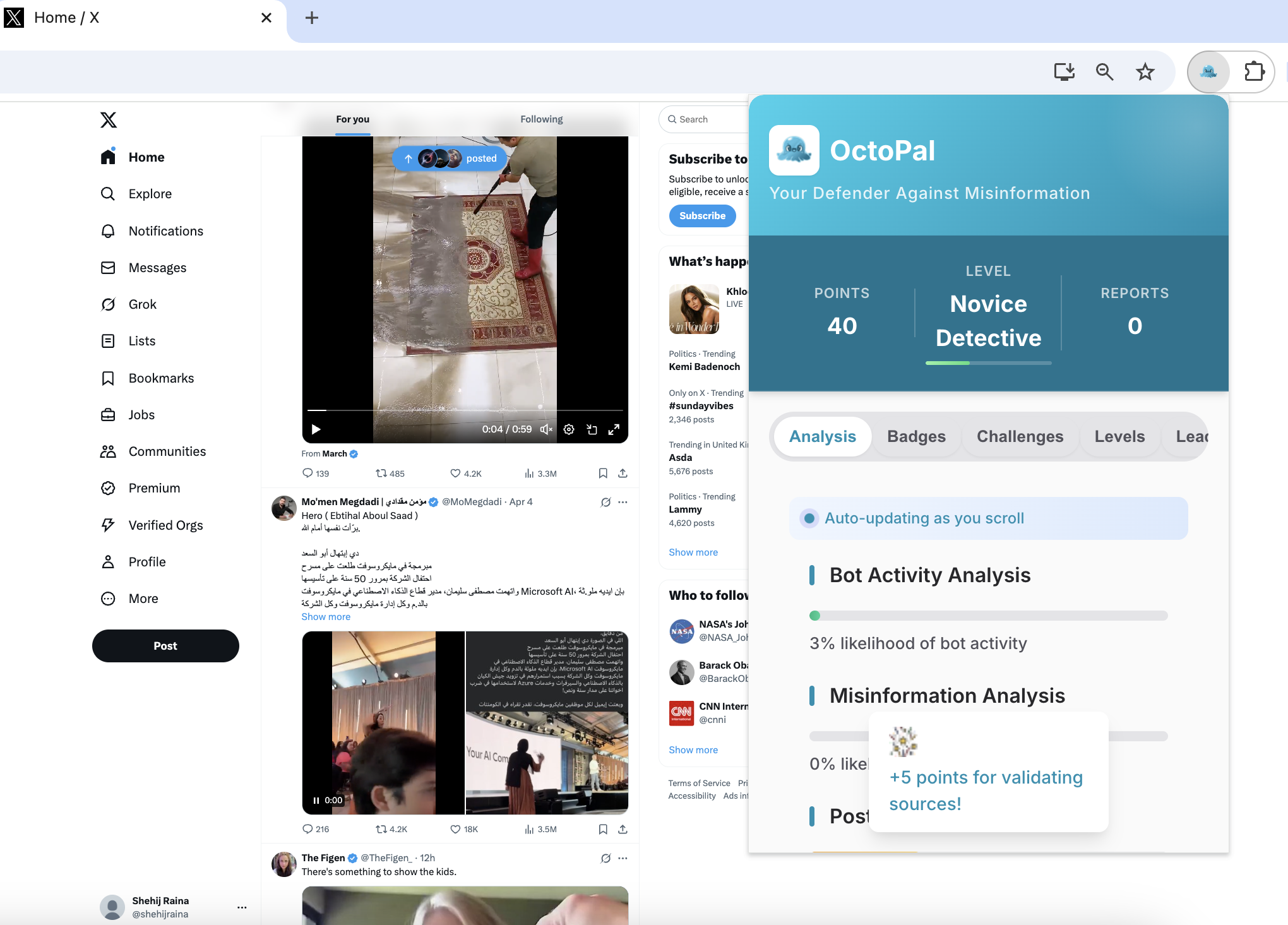
Task: Share Mo'men Megdadi's post via share icon
Action: pyautogui.click(x=623, y=829)
